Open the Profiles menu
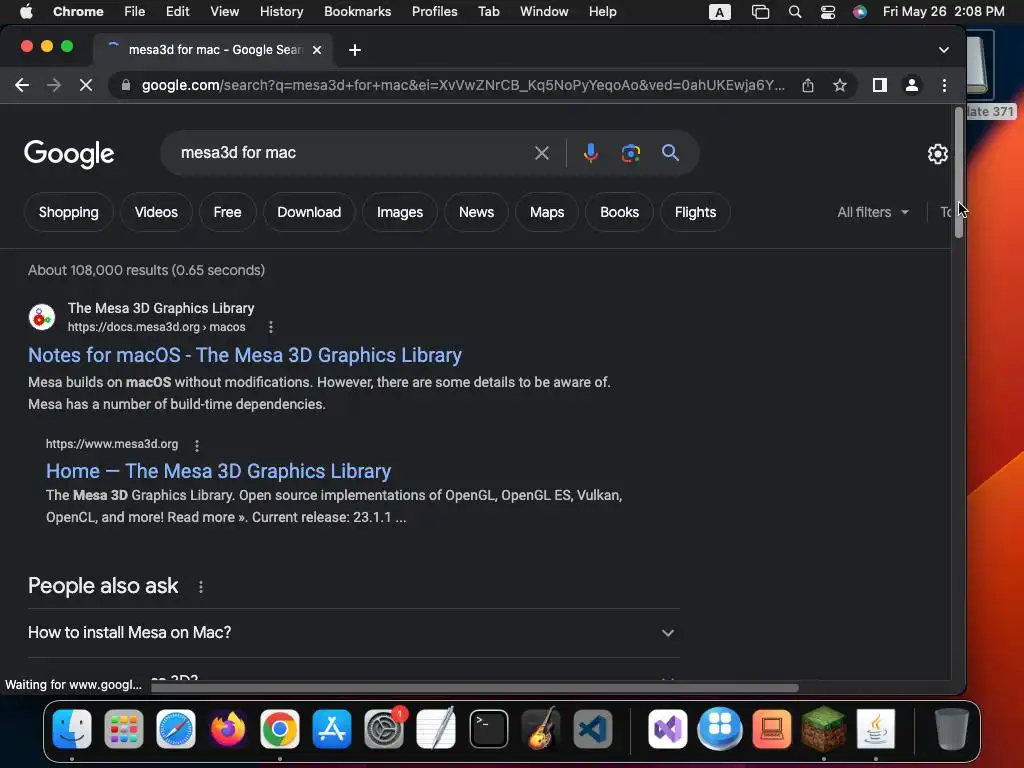This screenshot has width=1024, height=768. click(x=434, y=12)
